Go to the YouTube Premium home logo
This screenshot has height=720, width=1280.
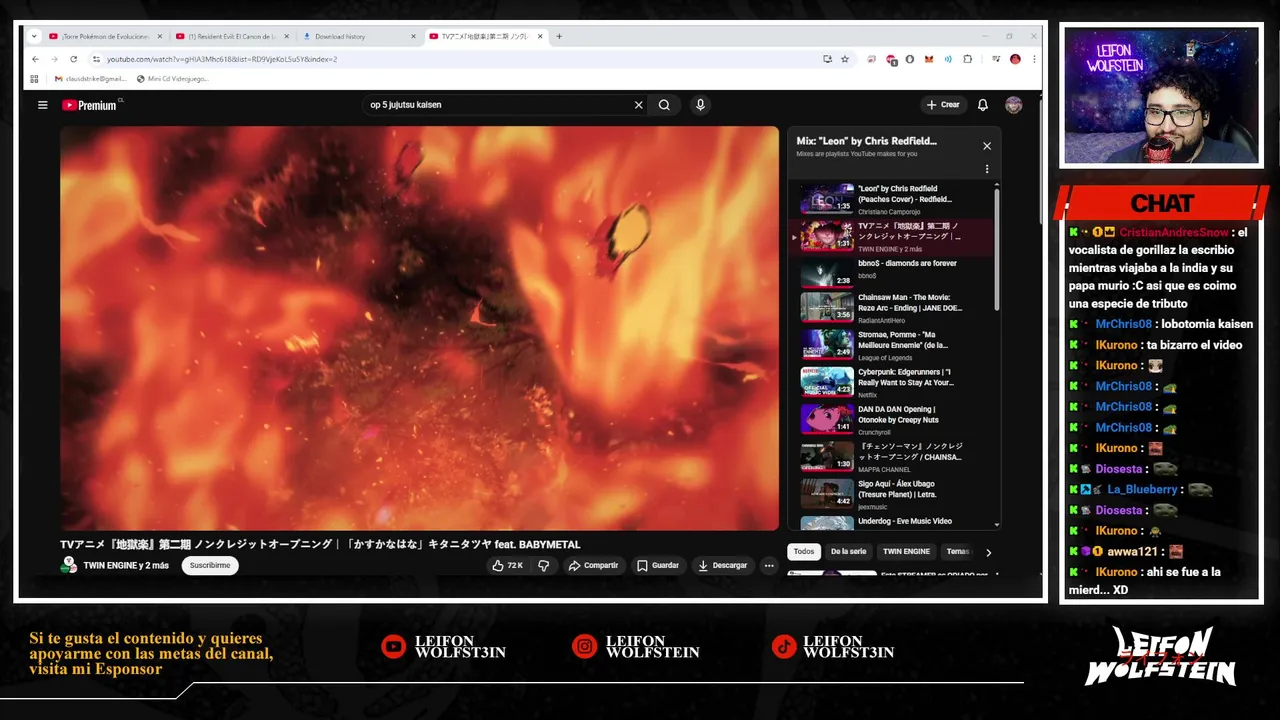(91, 105)
